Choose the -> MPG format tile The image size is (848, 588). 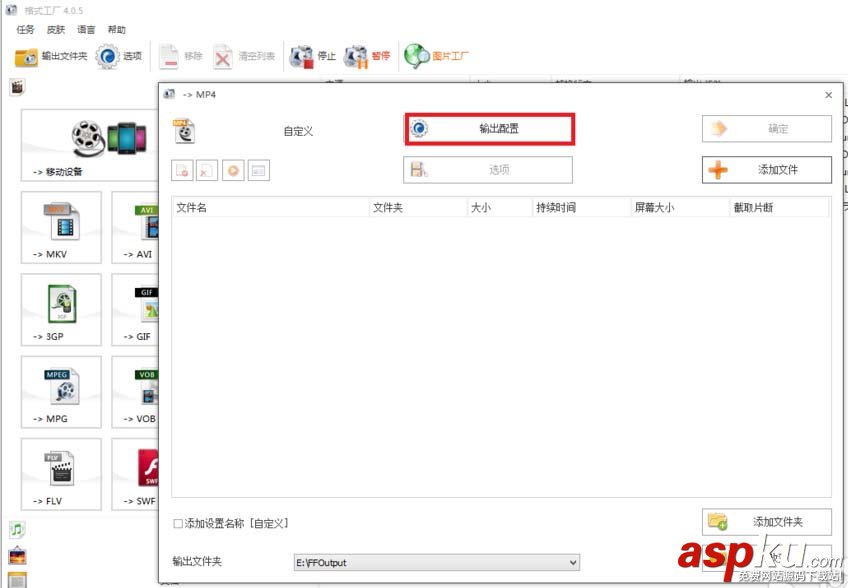click(61, 392)
